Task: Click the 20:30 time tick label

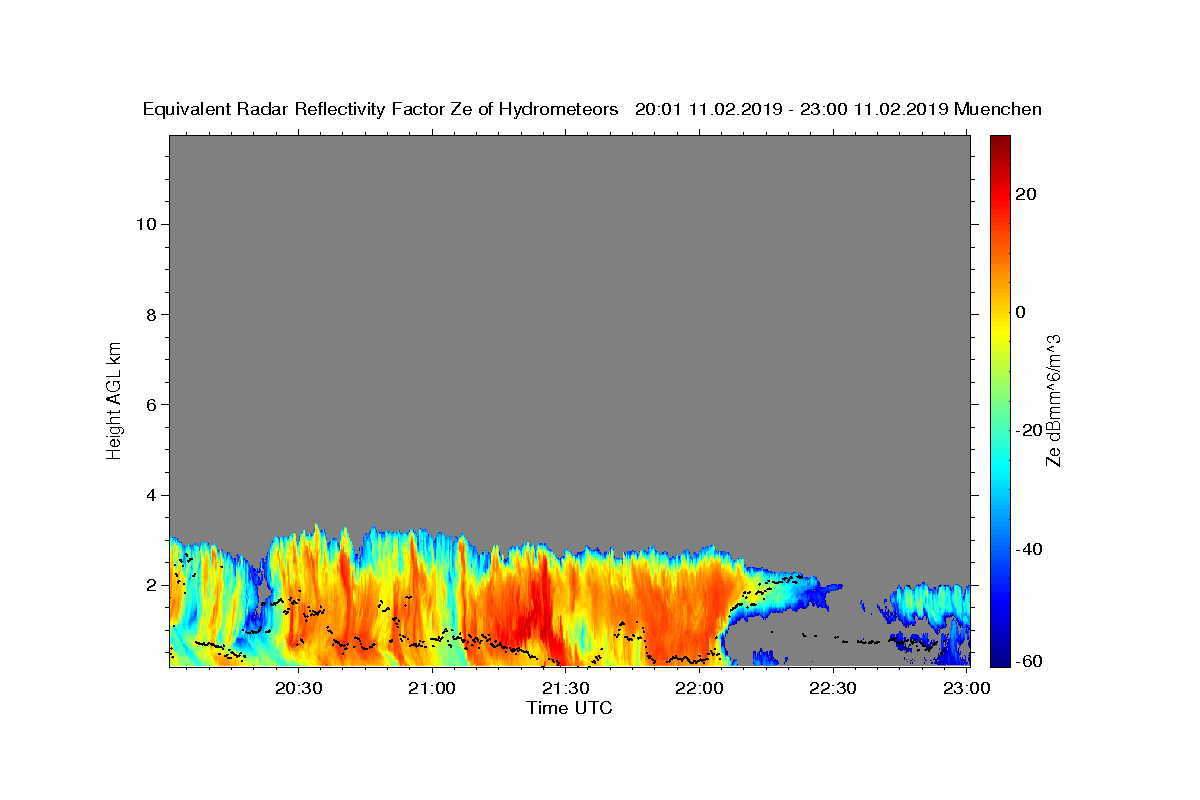Action: tap(298, 688)
